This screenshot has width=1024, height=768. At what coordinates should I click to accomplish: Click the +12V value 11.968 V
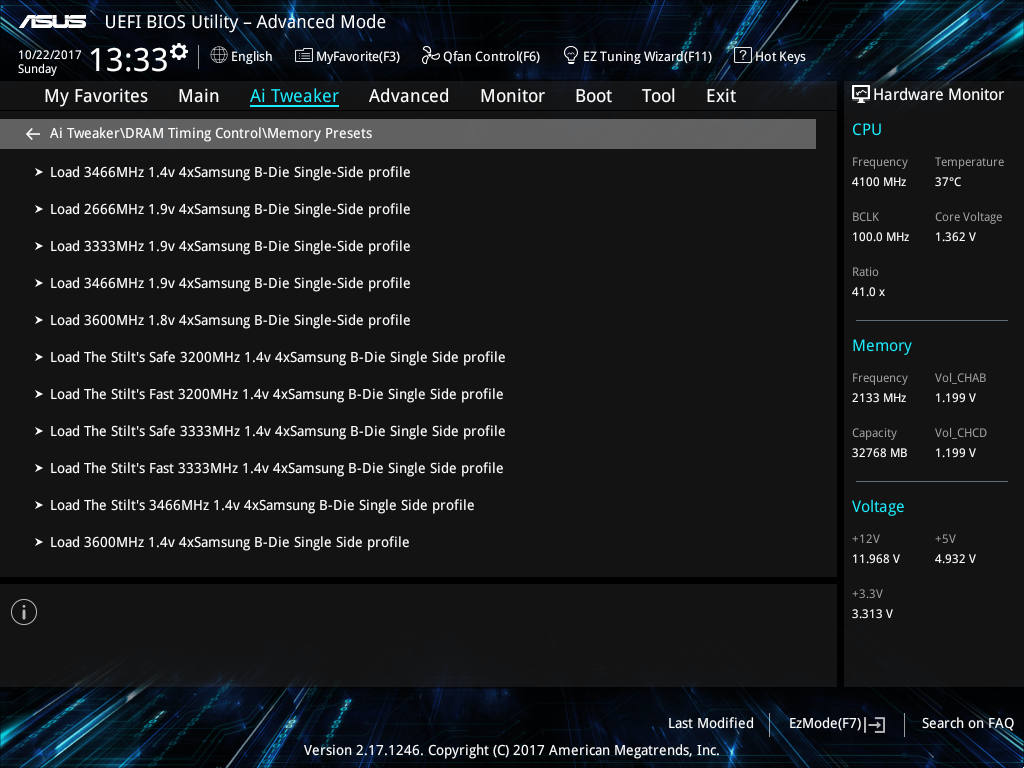(x=876, y=559)
